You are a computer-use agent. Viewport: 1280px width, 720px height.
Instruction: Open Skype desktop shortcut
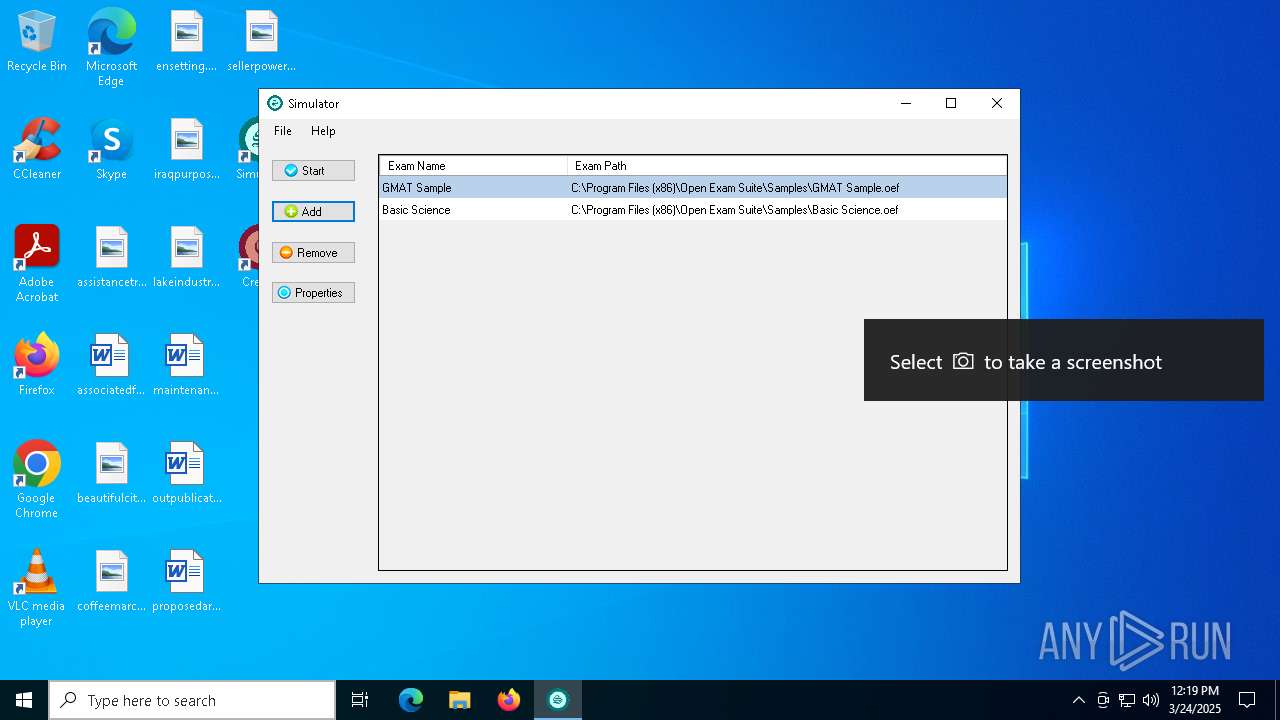click(x=111, y=149)
